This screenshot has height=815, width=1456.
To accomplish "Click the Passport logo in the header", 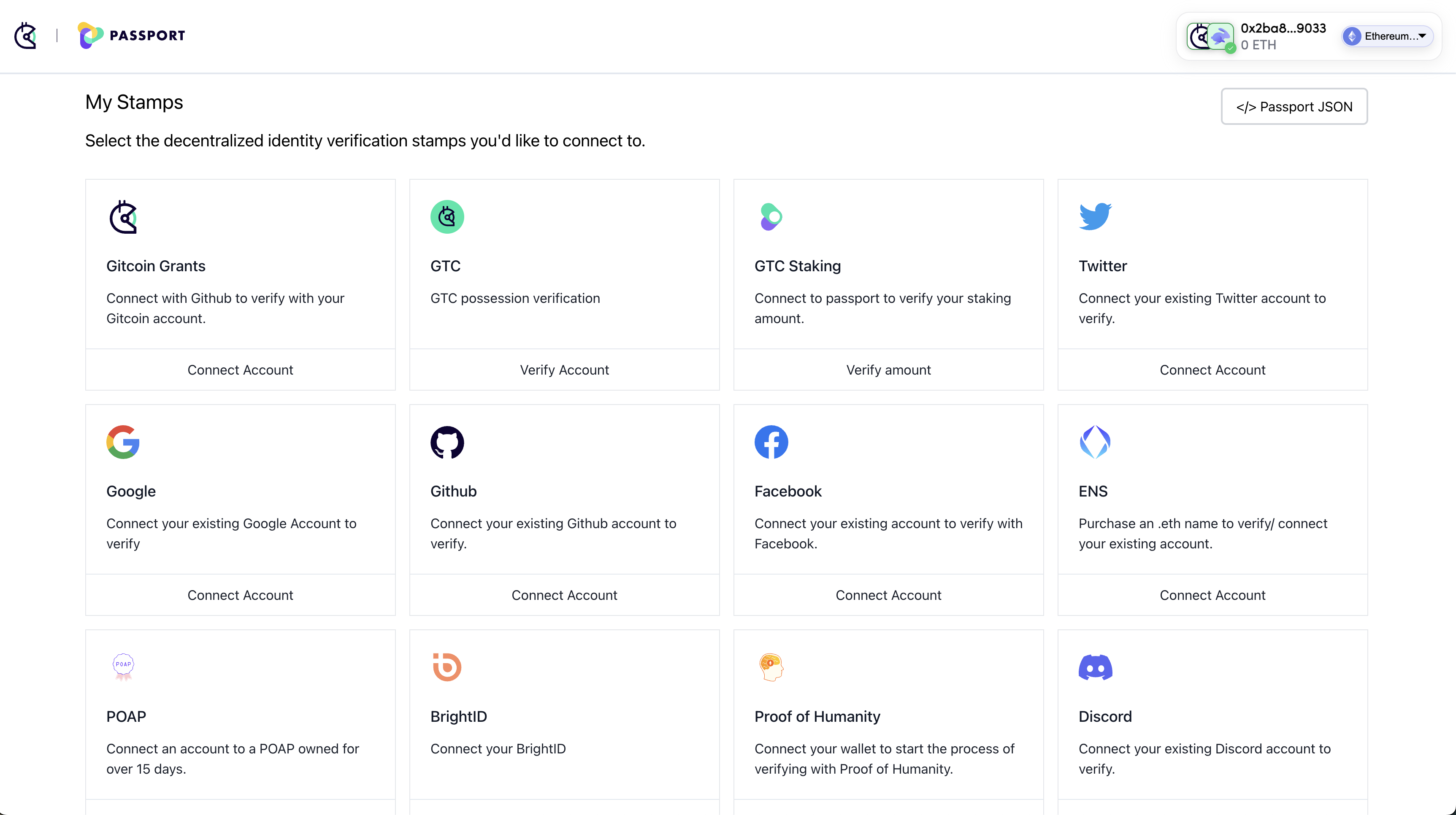I will point(131,35).
